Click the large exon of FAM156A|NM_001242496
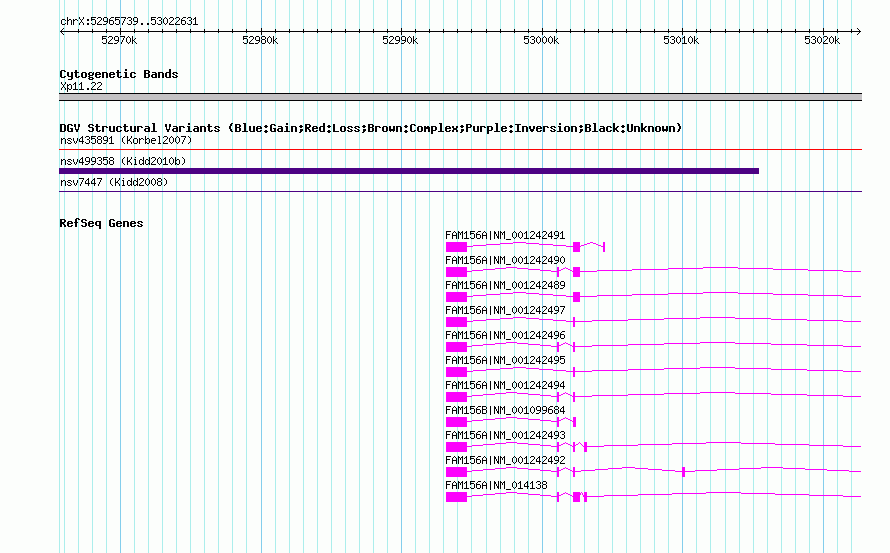Viewport: 890px width, 553px height. pyautogui.click(x=456, y=347)
